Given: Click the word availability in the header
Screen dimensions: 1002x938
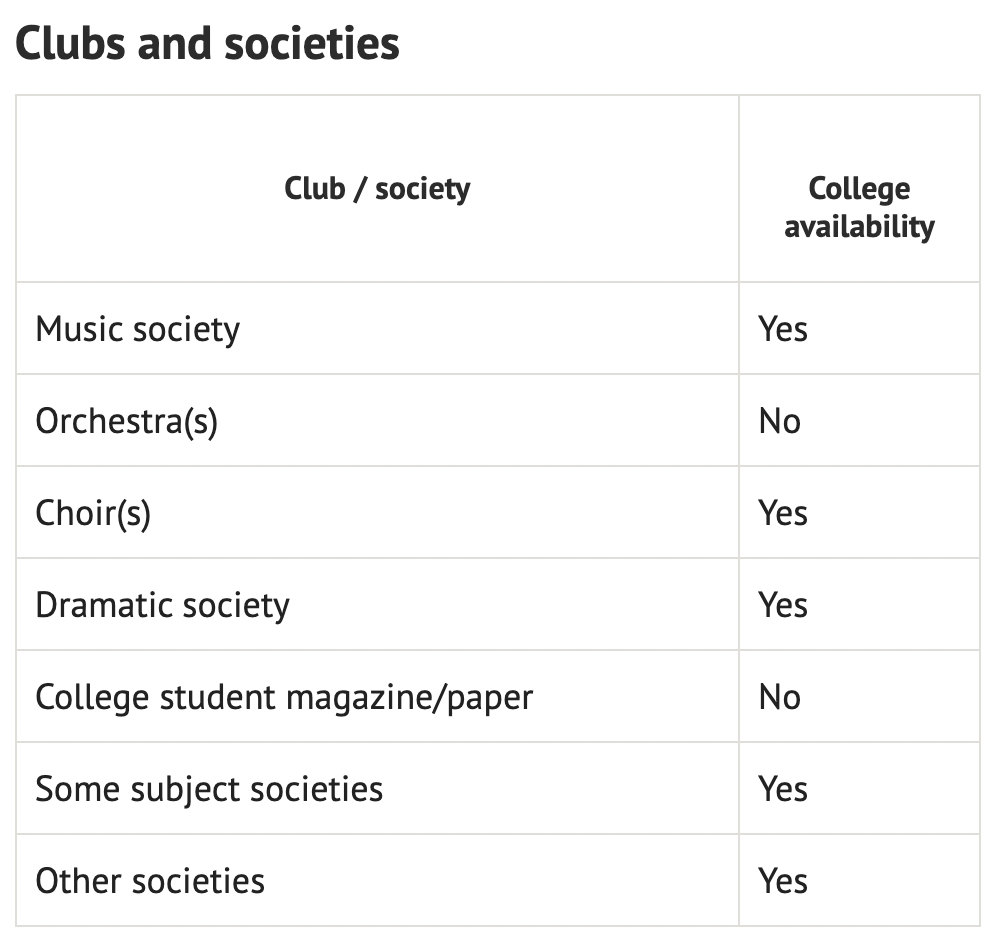Looking at the screenshot, I should coord(859,227).
